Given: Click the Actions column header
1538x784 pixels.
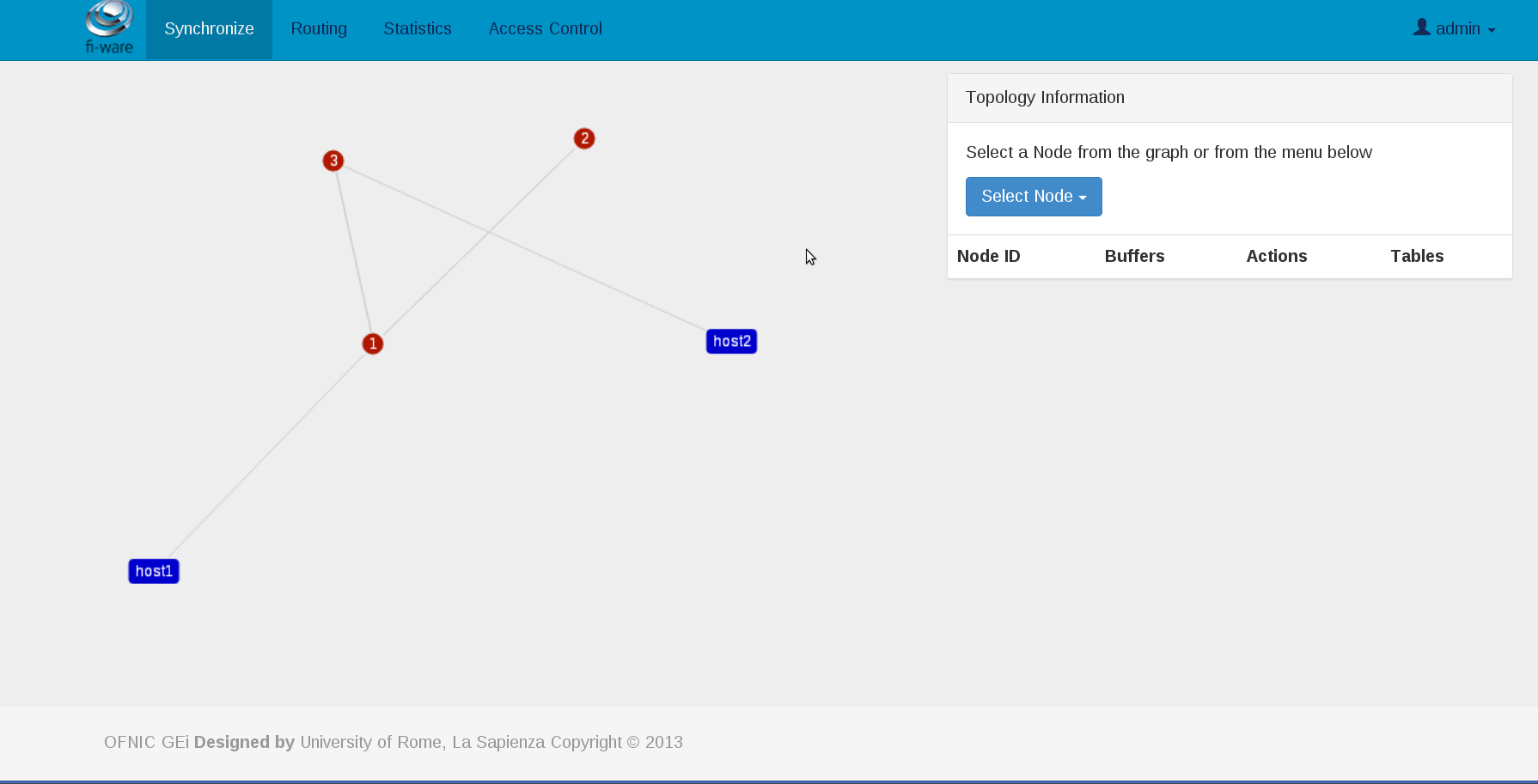Looking at the screenshot, I should (x=1277, y=256).
